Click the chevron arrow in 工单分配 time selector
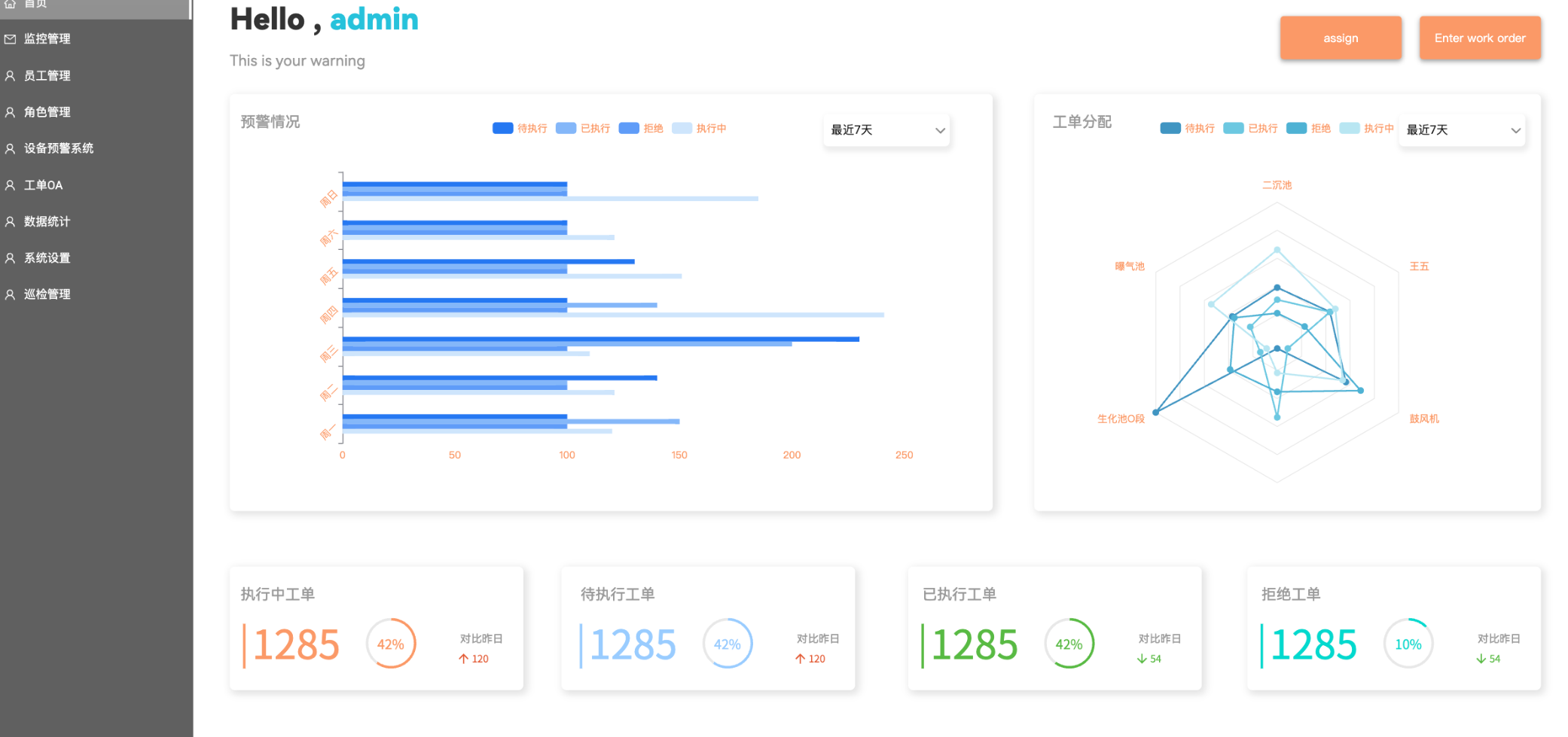Screen dimensions: 1568x737 coord(1515,131)
